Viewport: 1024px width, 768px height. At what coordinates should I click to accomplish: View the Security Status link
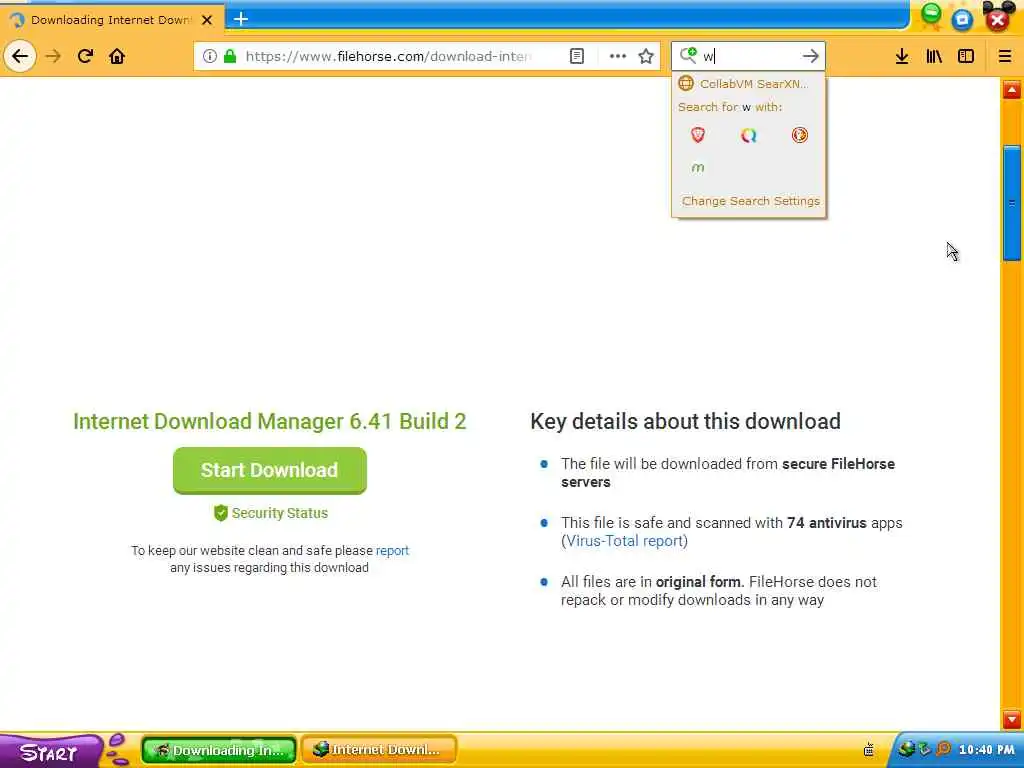pyautogui.click(x=271, y=513)
